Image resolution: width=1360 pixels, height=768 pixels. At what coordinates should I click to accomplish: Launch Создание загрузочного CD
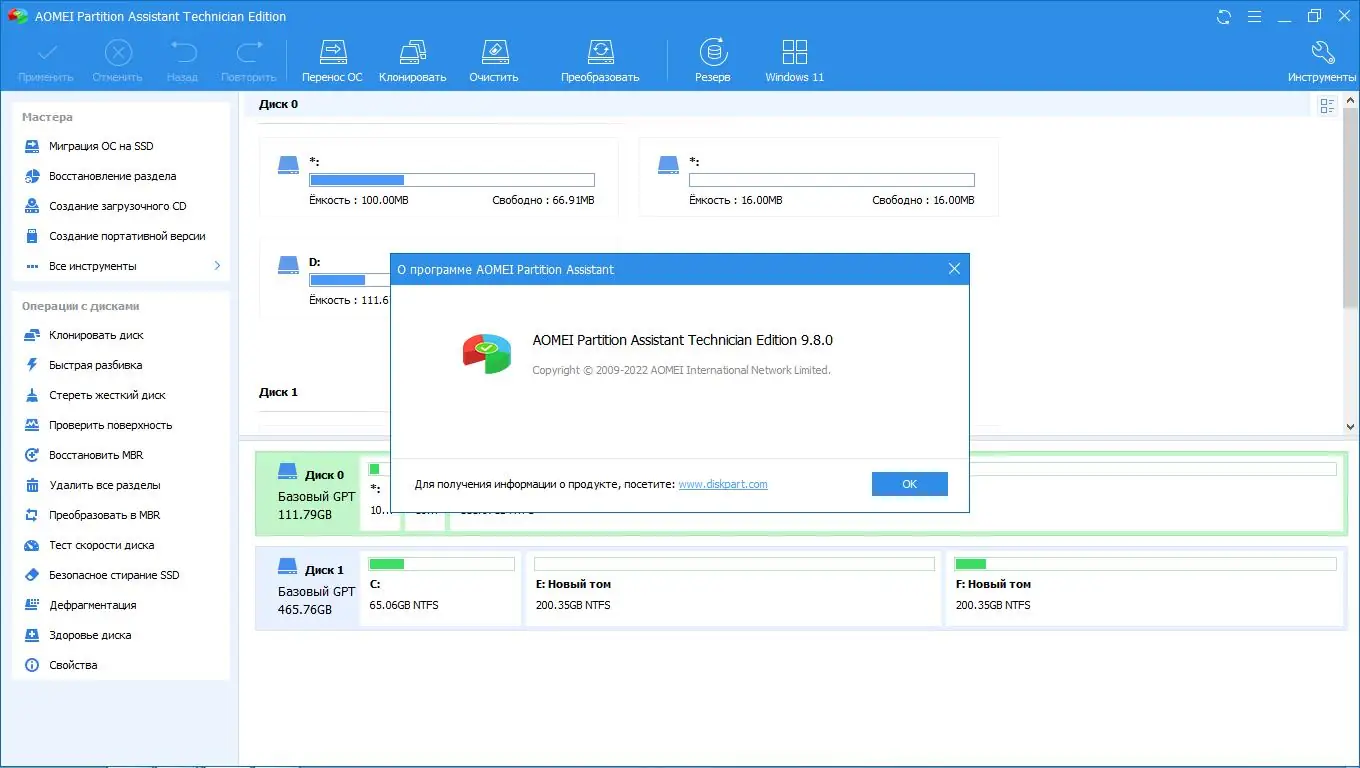click(x=117, y=206)
